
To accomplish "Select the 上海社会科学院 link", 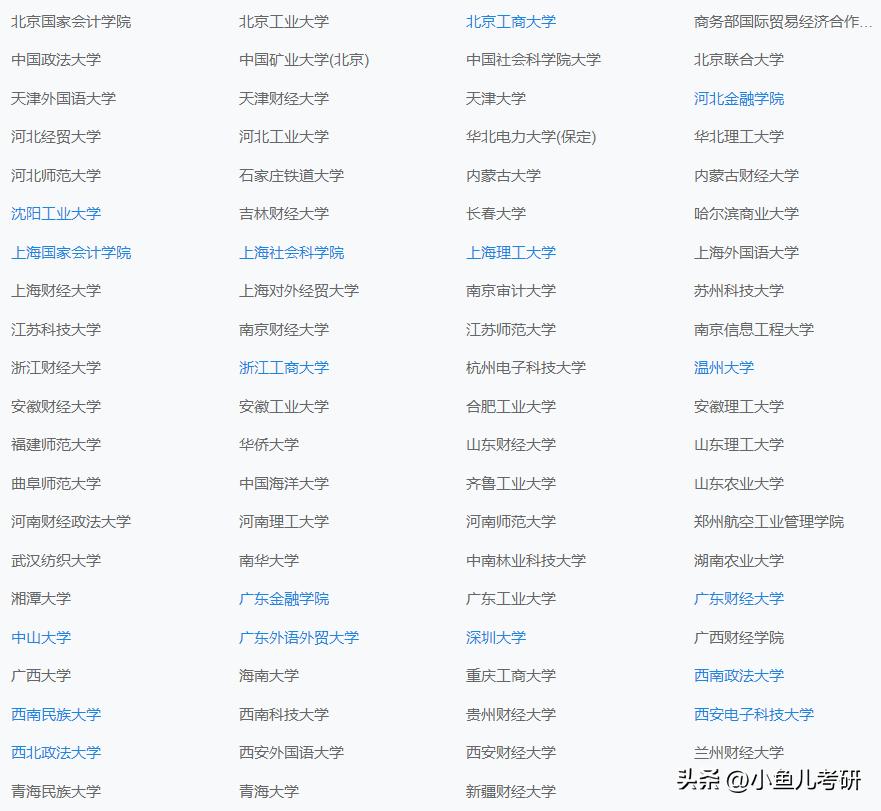I will (x=292, y=253).
